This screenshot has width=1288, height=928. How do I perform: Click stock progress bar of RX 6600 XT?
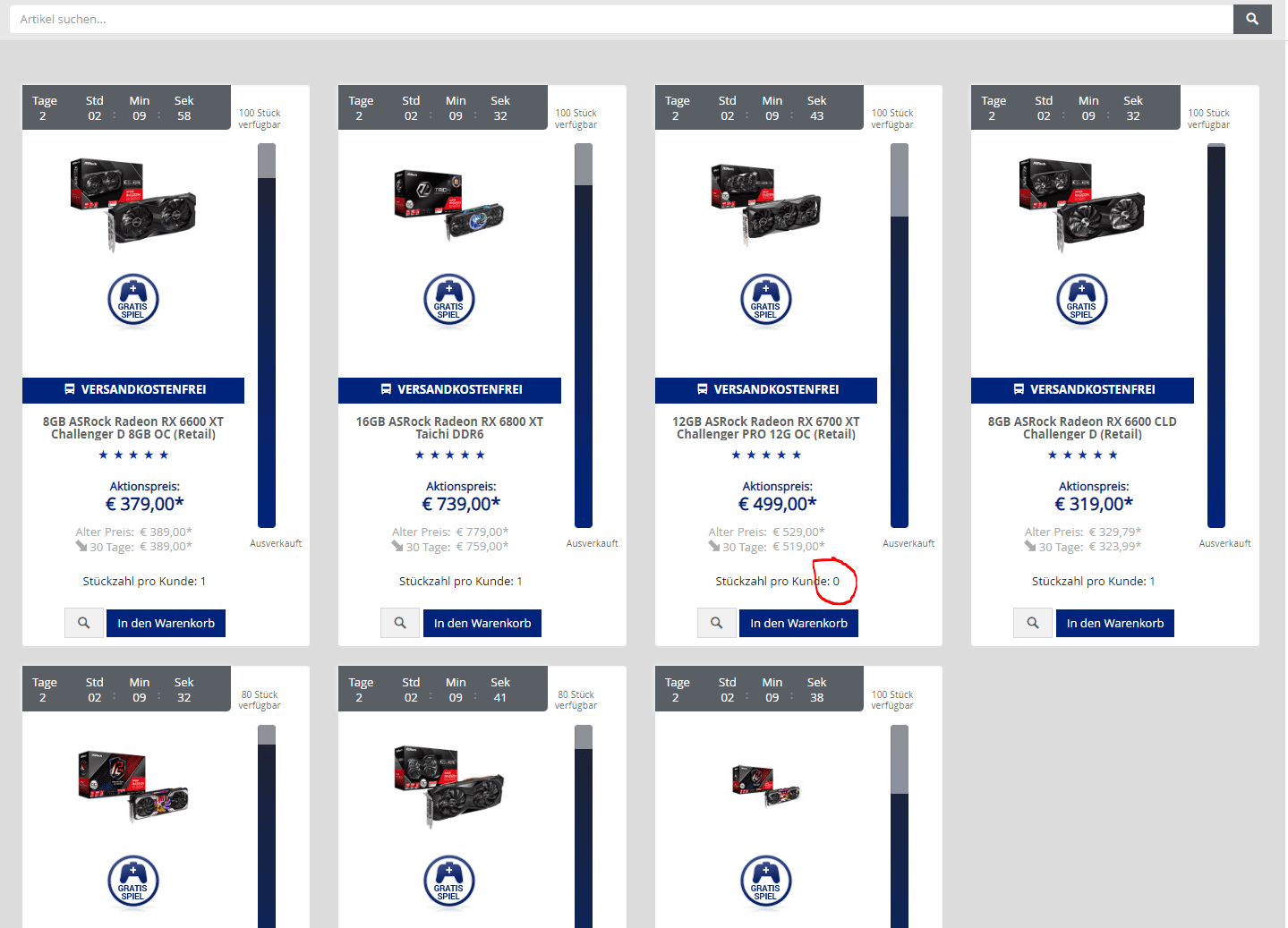[267, 336]
